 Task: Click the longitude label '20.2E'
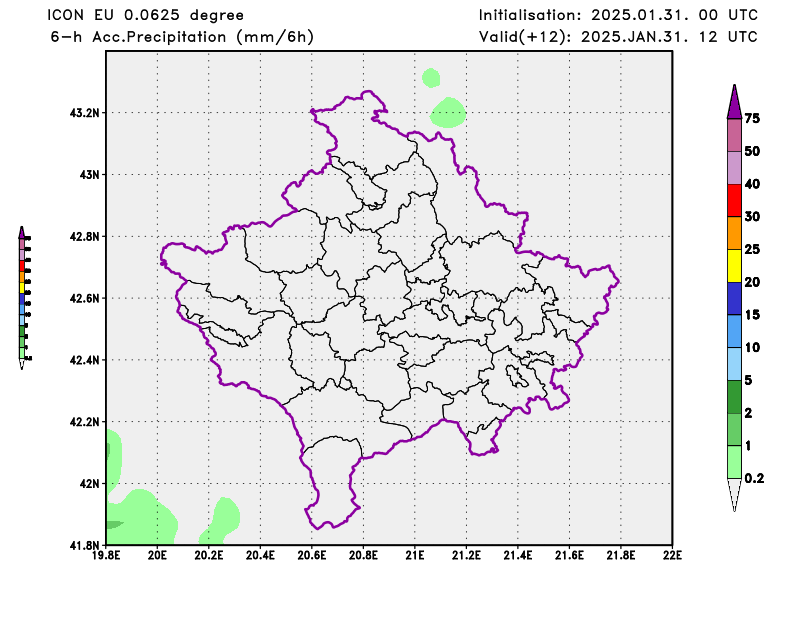209,555
